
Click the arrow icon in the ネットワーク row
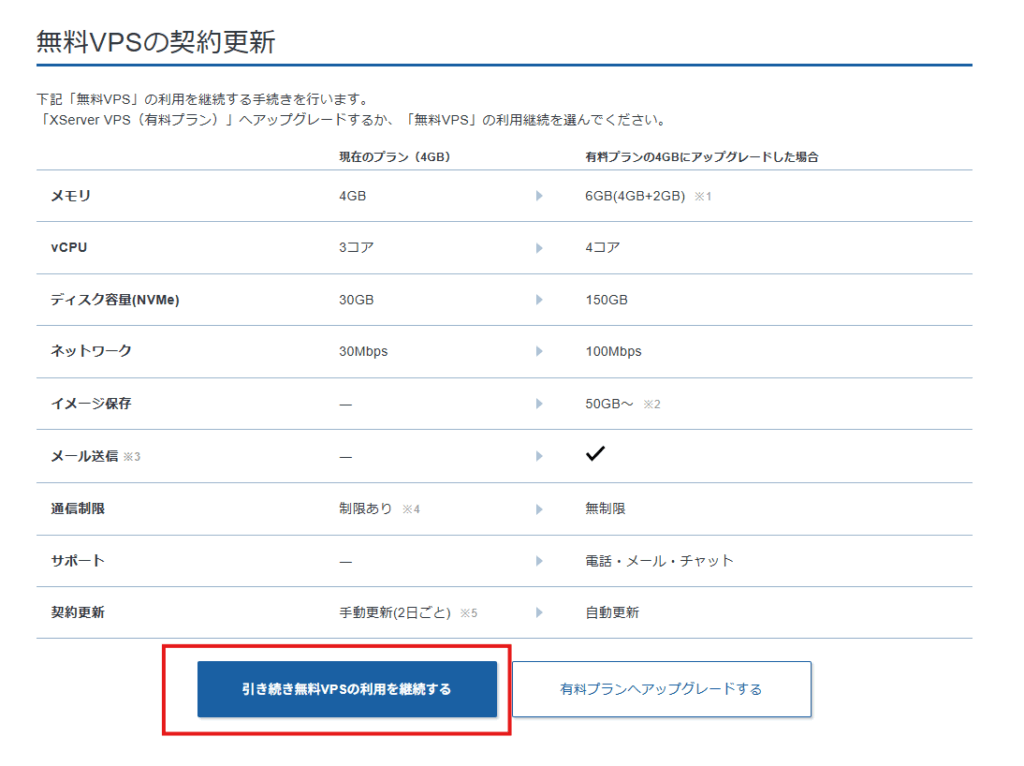coord(539,352)
